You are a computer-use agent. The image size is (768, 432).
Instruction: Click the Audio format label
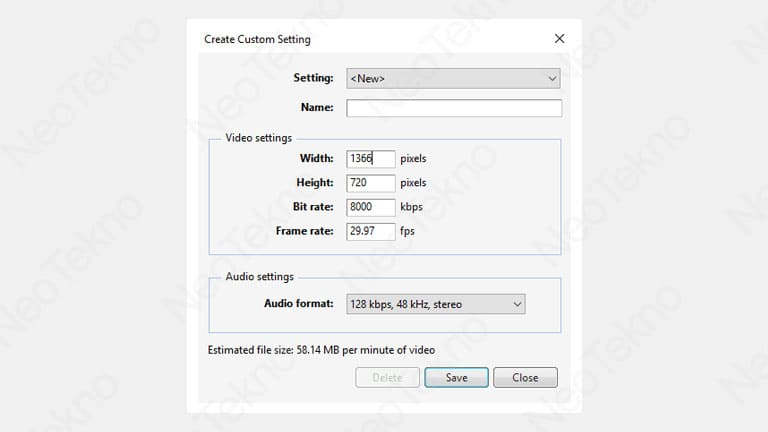click(x=298, y=304)
